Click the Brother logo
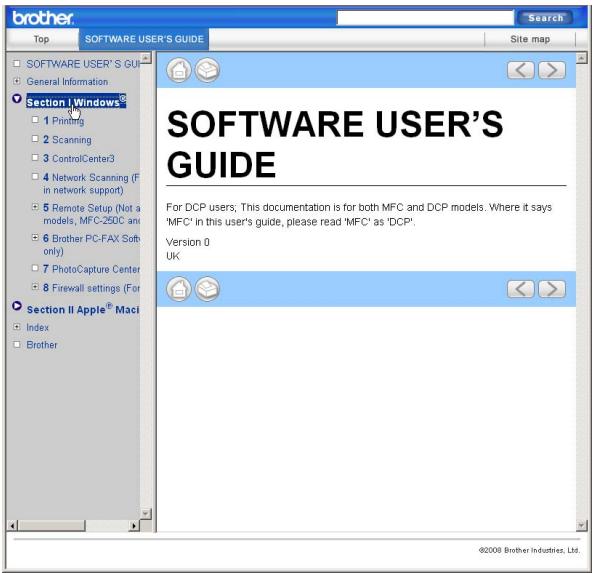The width and height of the screenshot is (596, 573). 43,18
